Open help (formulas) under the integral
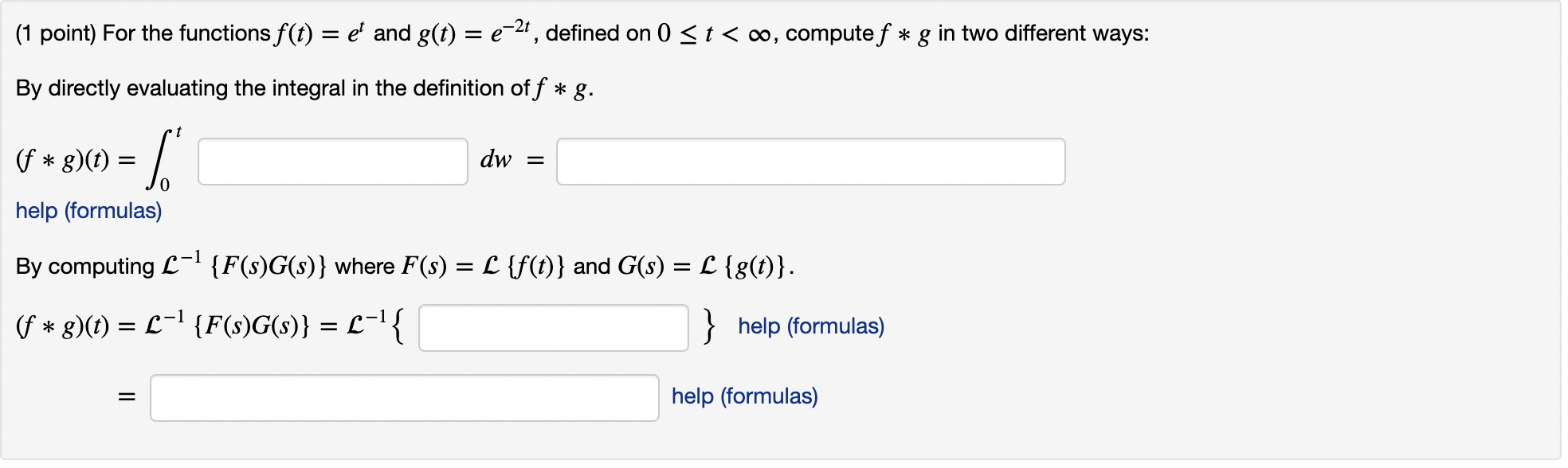 click(88, 211)
